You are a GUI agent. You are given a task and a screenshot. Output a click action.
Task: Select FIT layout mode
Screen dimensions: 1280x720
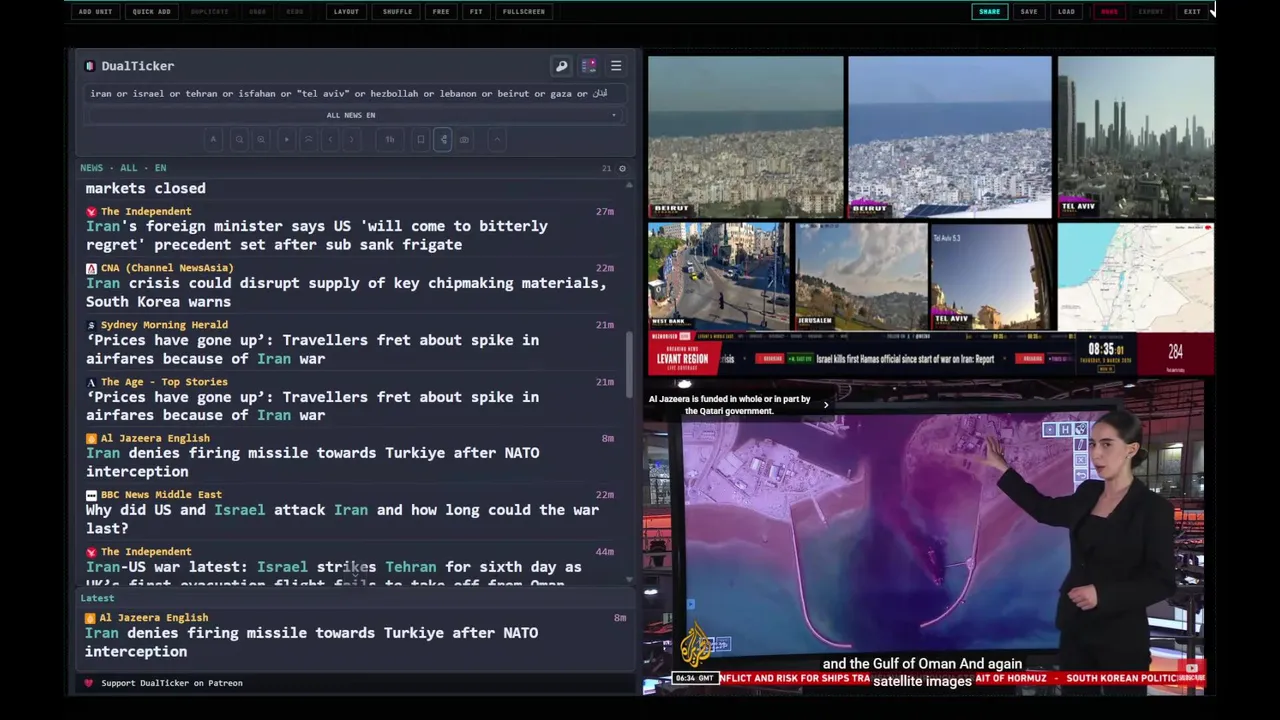coord(476,12)
